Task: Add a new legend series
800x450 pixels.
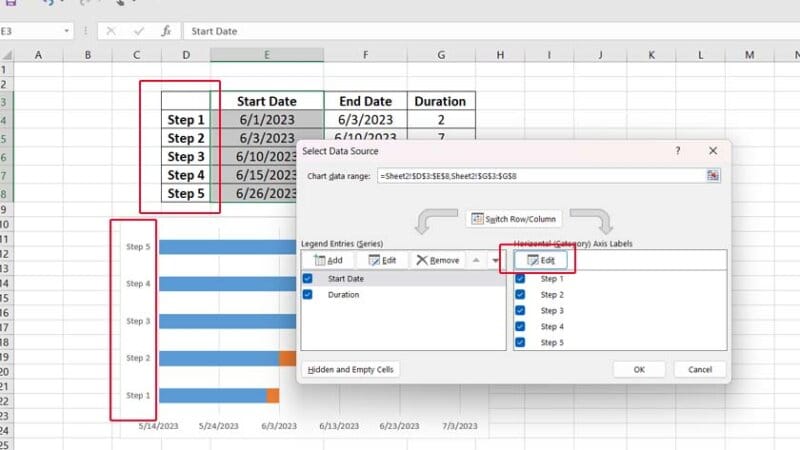Action: coord(328,260)
